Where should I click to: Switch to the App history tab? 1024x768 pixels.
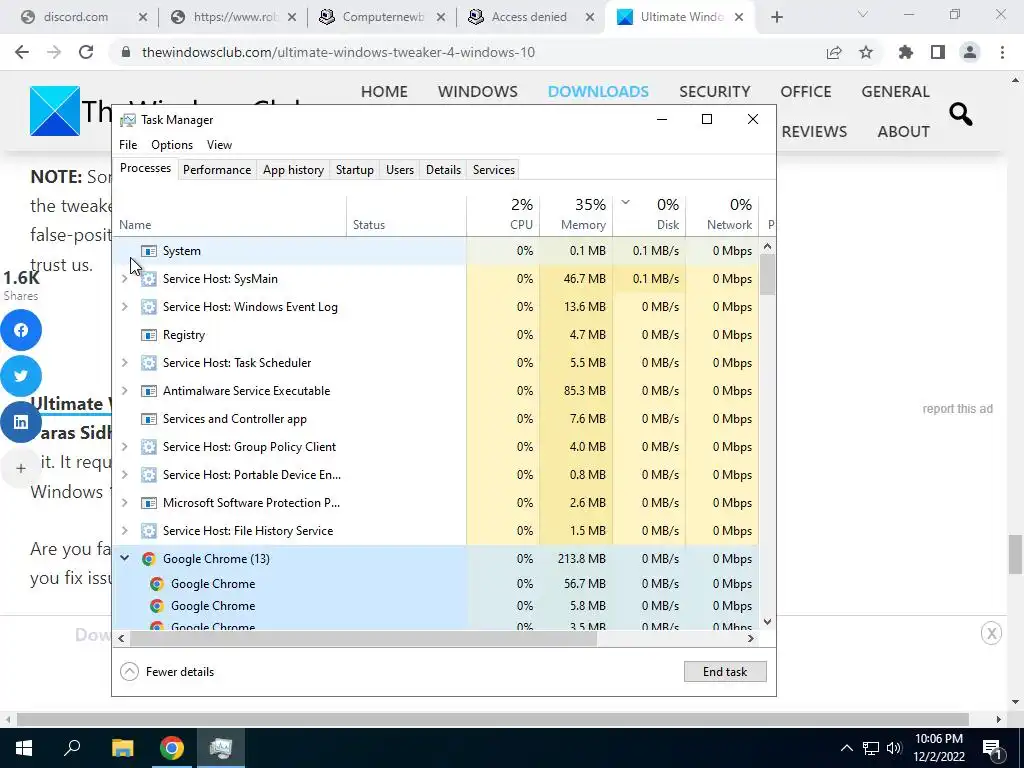click(293, 170)
